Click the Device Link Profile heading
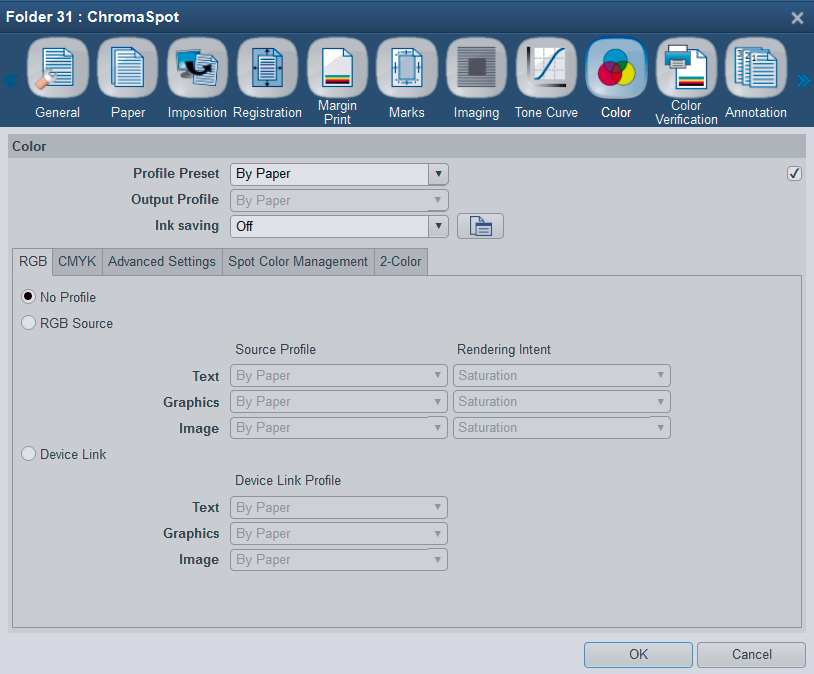Screen dimensions: 814x674 [x=288, y=480]
